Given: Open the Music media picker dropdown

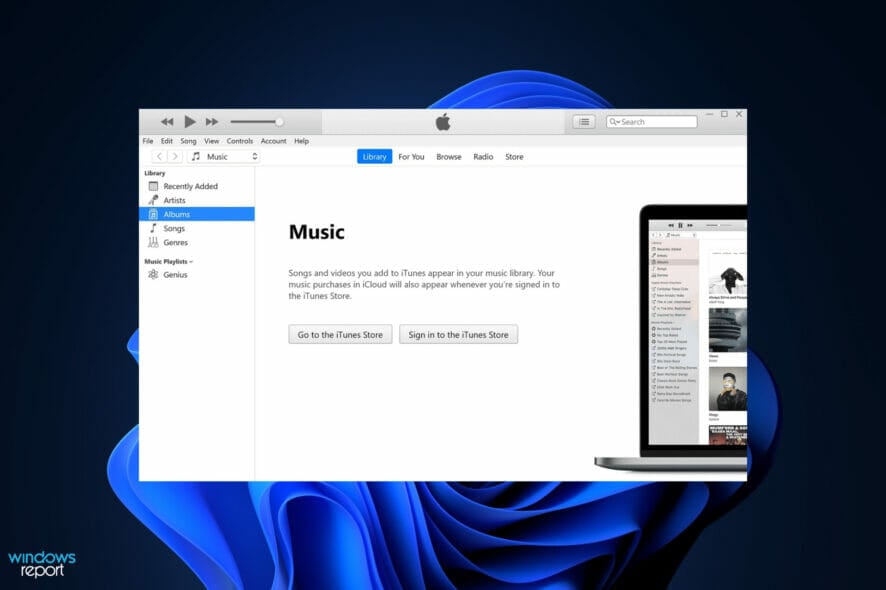Looking at the screenshot, I should (224, 157).
